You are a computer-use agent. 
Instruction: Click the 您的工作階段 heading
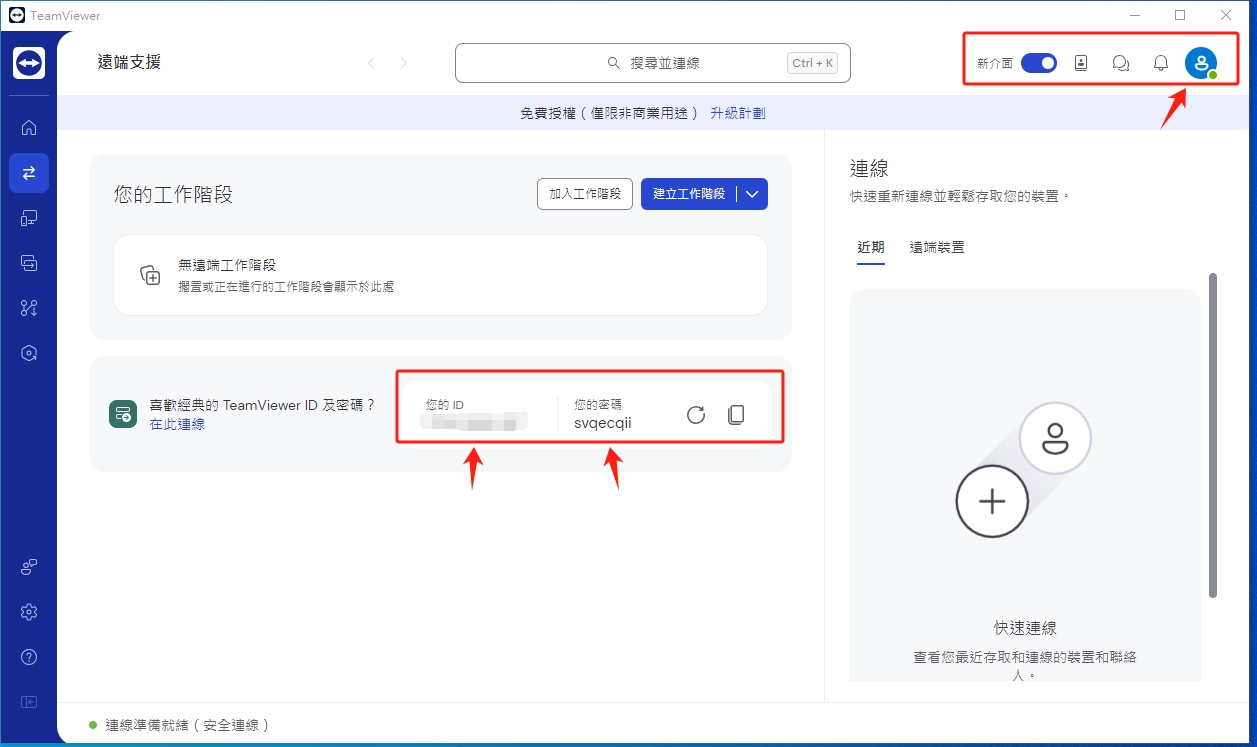[x=173, y=194]
